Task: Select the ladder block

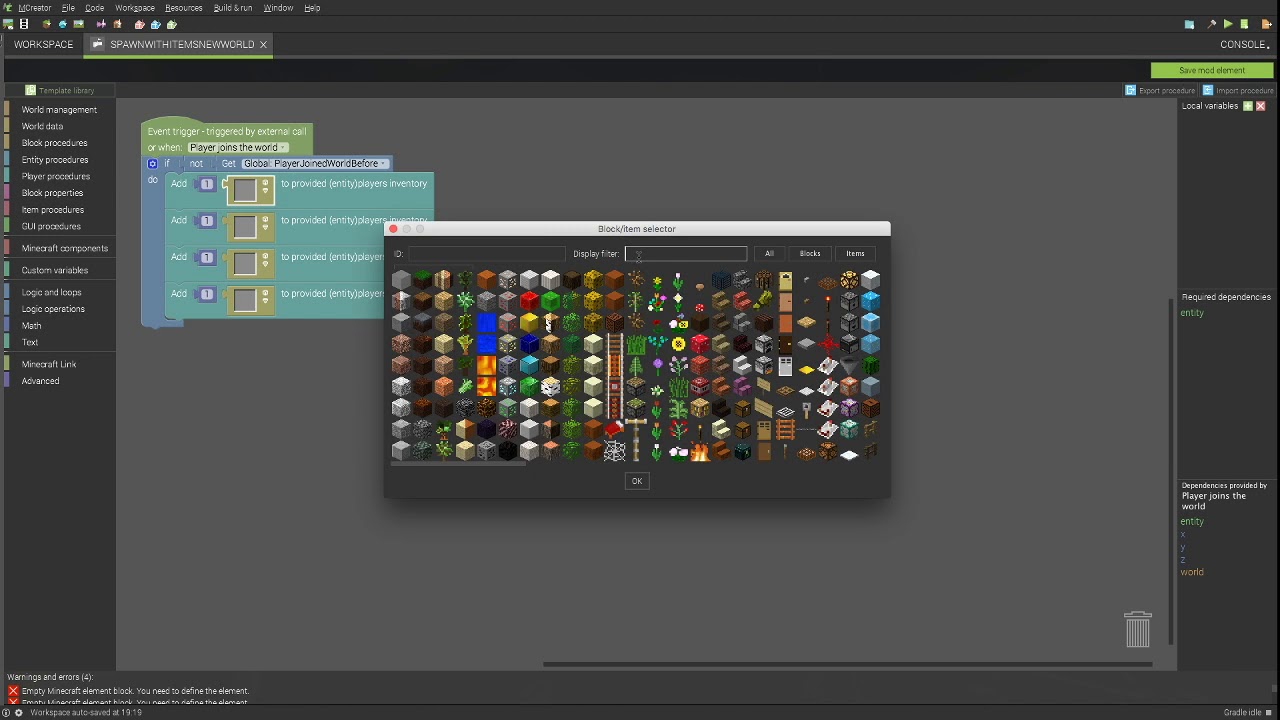Action: coord(785,428)
